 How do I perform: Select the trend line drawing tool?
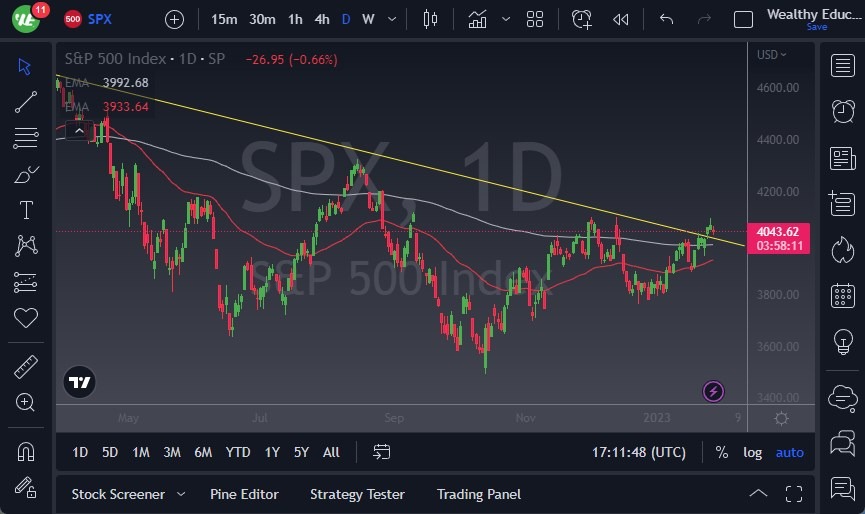(26, 101)
